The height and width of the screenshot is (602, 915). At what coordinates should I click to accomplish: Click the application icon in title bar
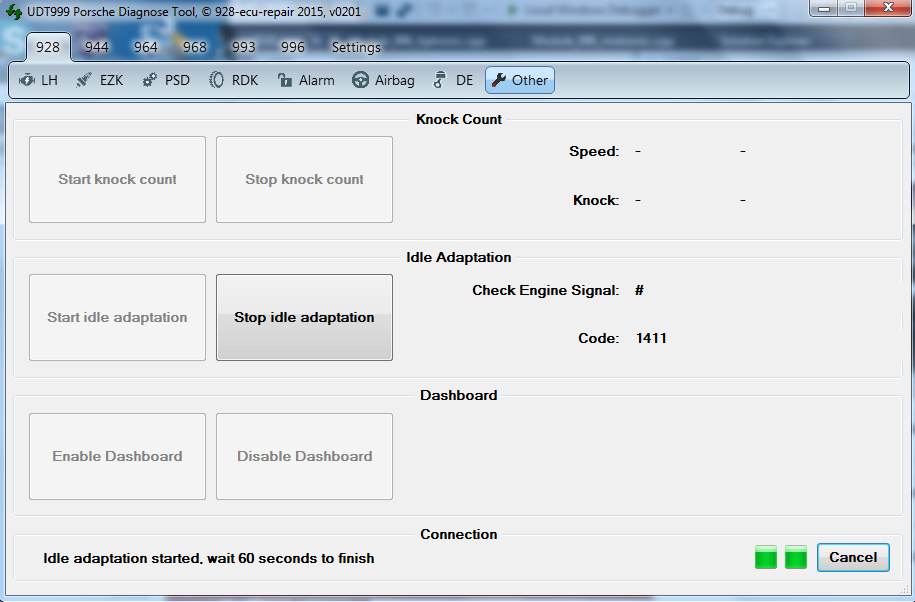click(13, 11)
